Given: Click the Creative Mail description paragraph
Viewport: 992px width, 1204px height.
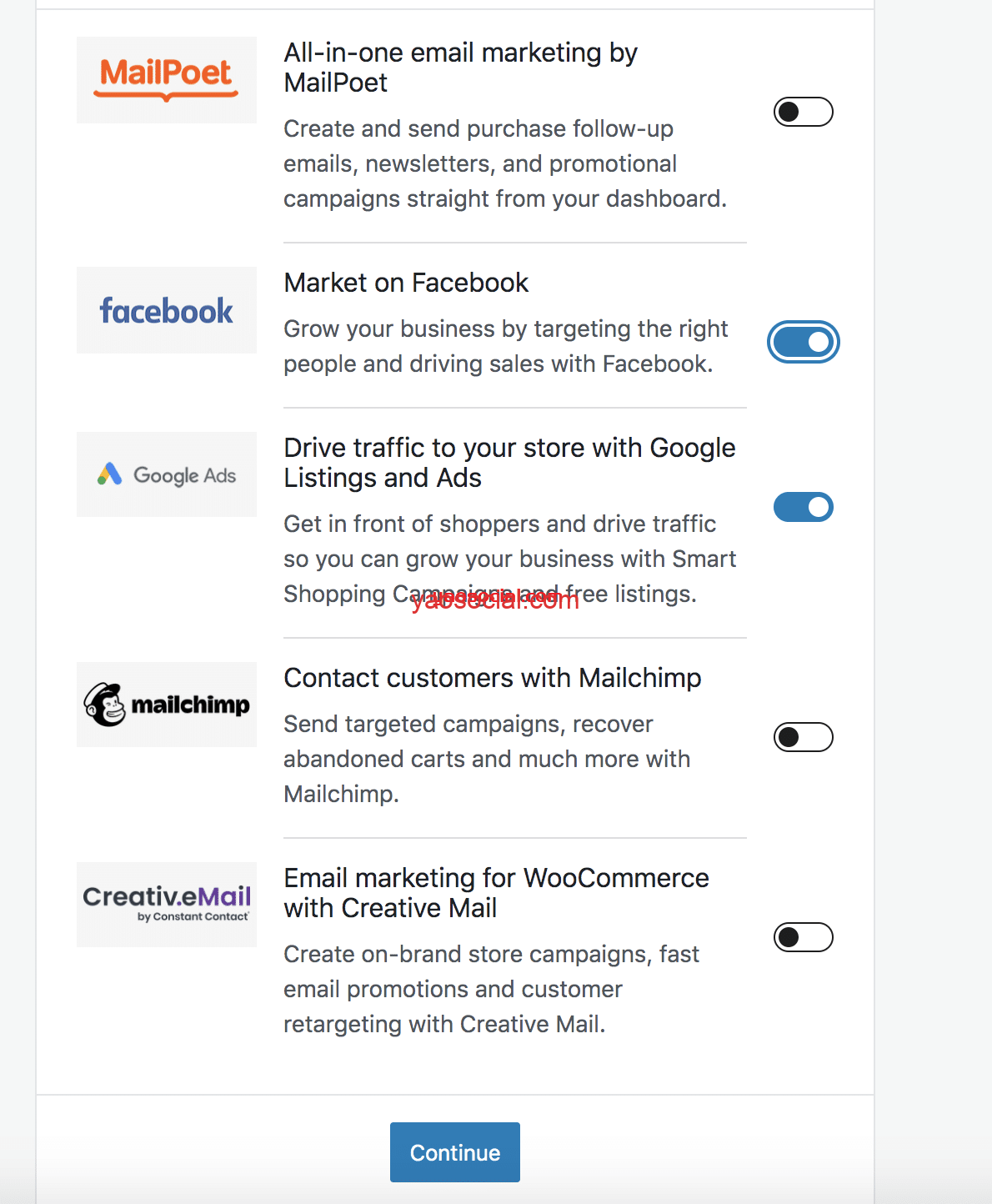Looking at the screenshot, I should 491,989.
